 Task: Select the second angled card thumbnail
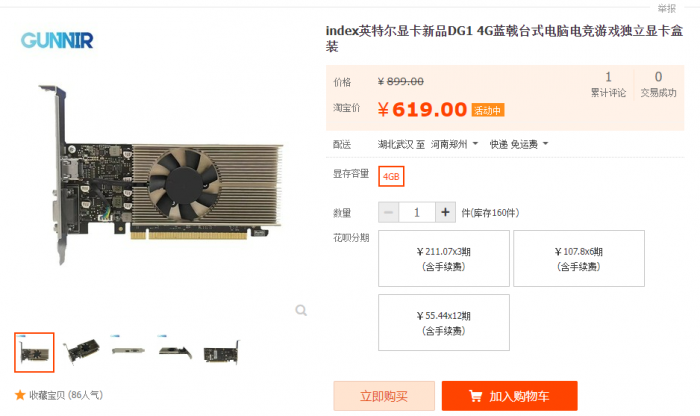coord(81,352)
